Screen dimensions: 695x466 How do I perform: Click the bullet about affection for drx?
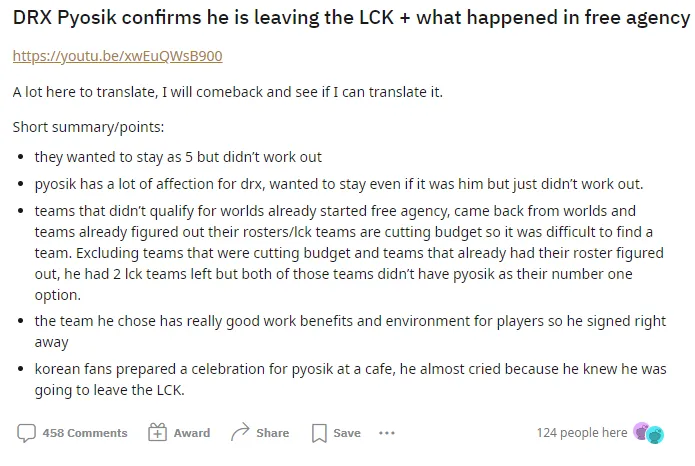(338, 184)
